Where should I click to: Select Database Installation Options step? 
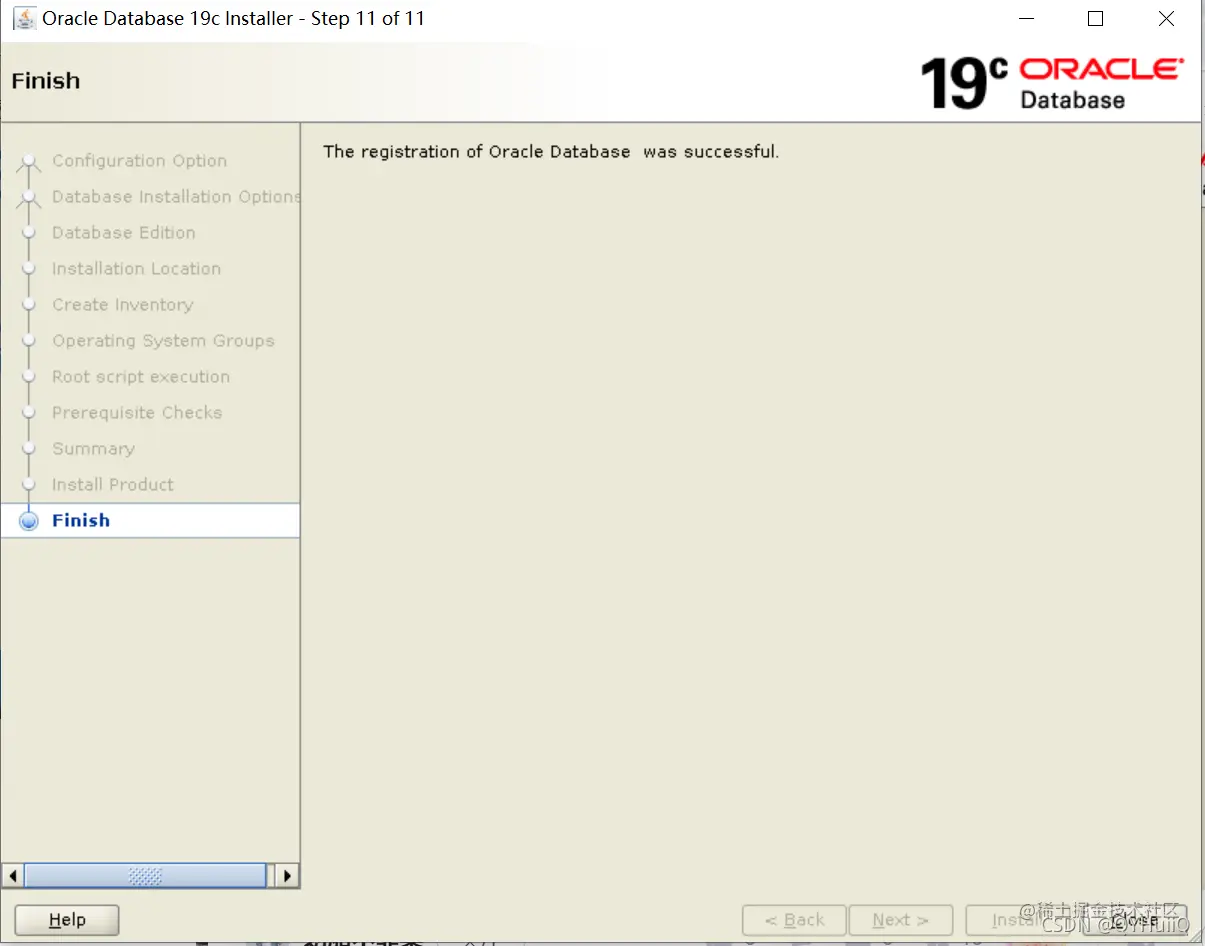(175, 197)
